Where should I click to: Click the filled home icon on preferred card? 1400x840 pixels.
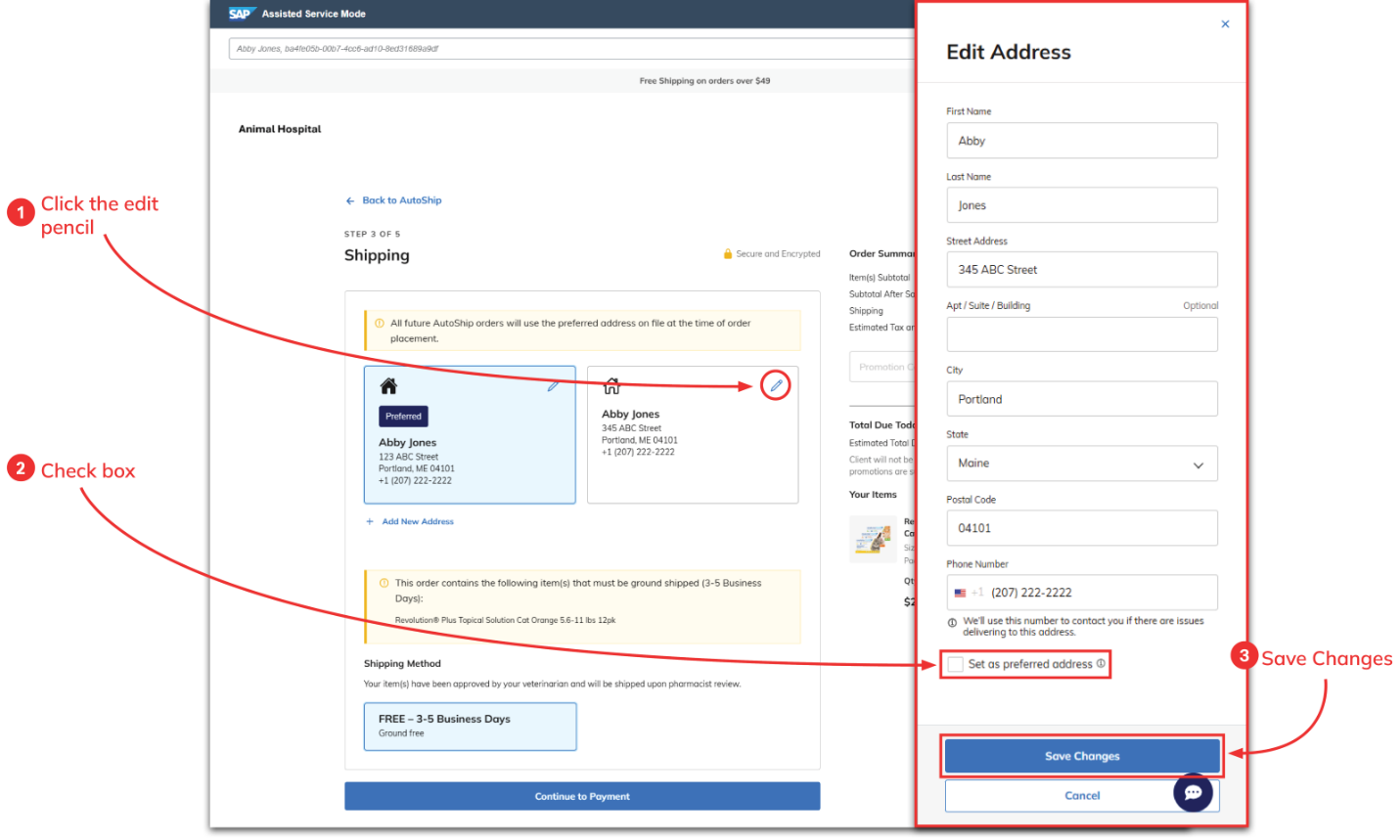click(x=388, y=386)
